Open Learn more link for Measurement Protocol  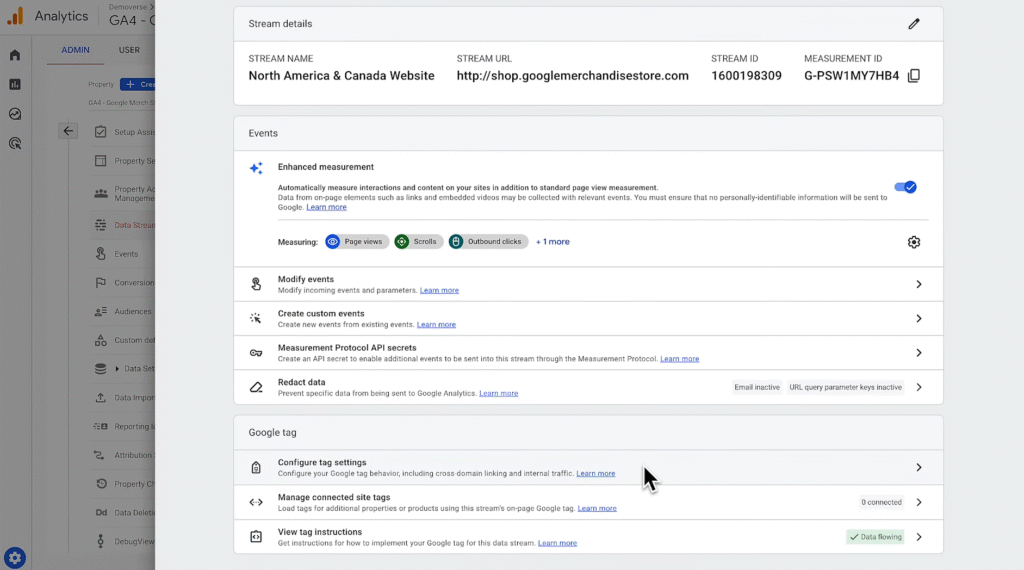(679, 359)
